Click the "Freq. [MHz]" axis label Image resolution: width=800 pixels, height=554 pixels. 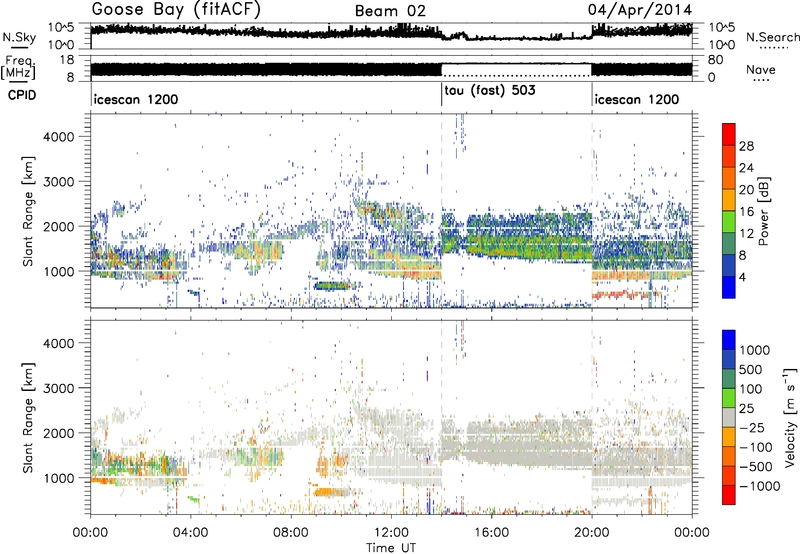(x=19, y=67)
